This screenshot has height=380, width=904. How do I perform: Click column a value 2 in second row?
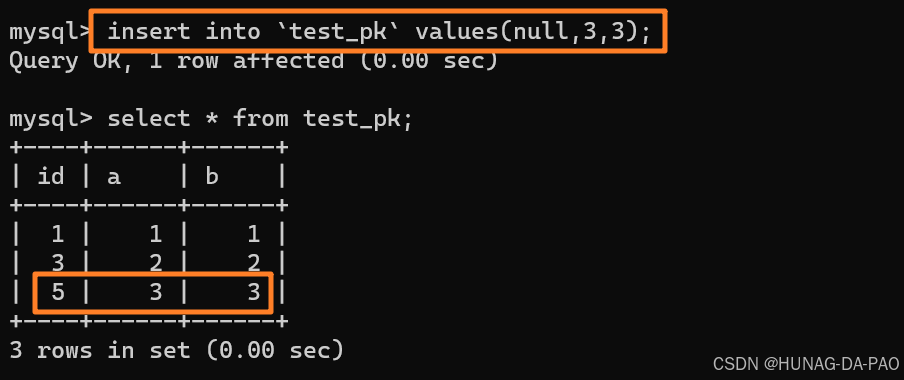click(156, 264)
